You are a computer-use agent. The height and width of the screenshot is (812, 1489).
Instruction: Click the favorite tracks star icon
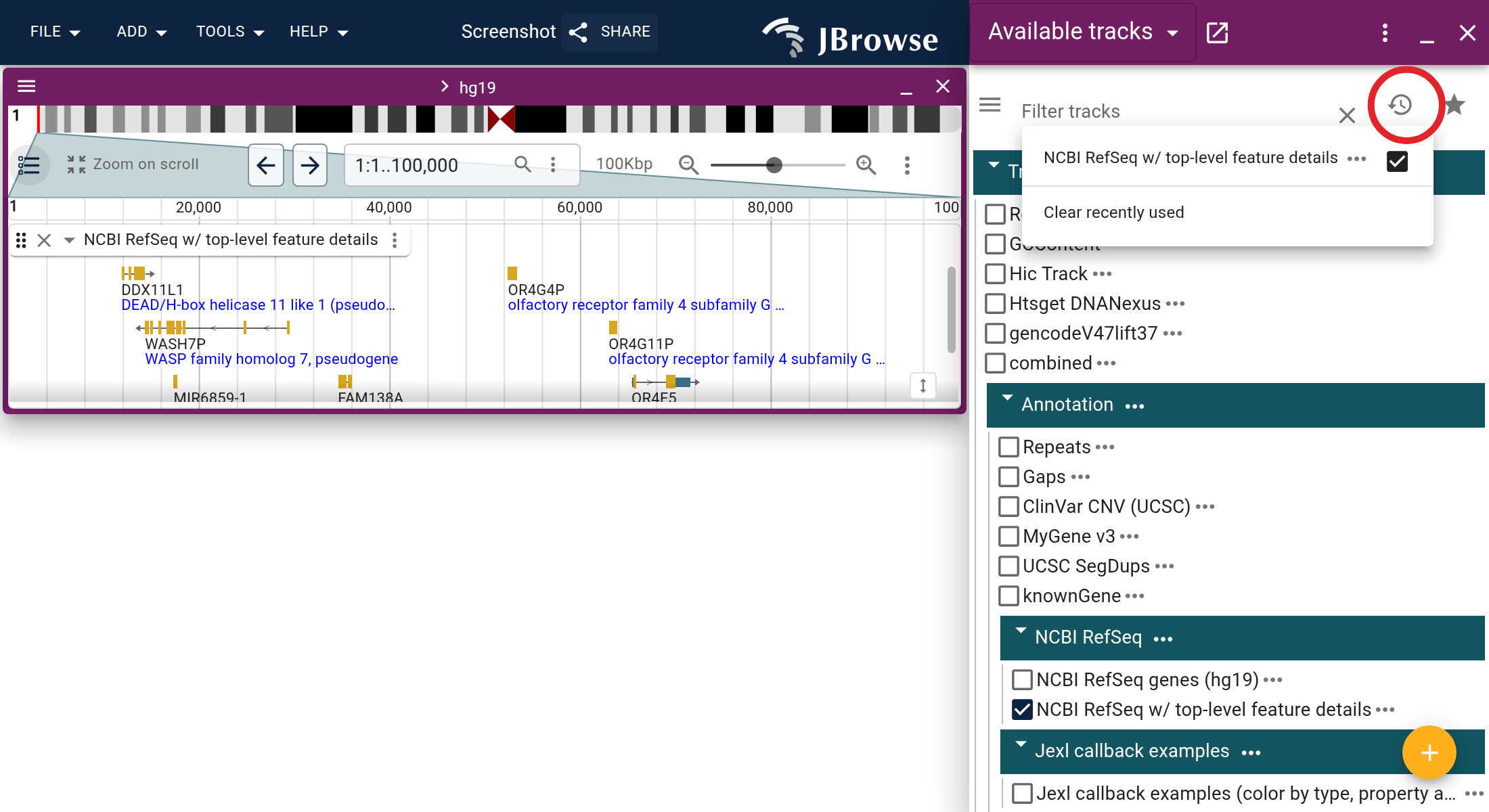click(x=1454, y=105)
